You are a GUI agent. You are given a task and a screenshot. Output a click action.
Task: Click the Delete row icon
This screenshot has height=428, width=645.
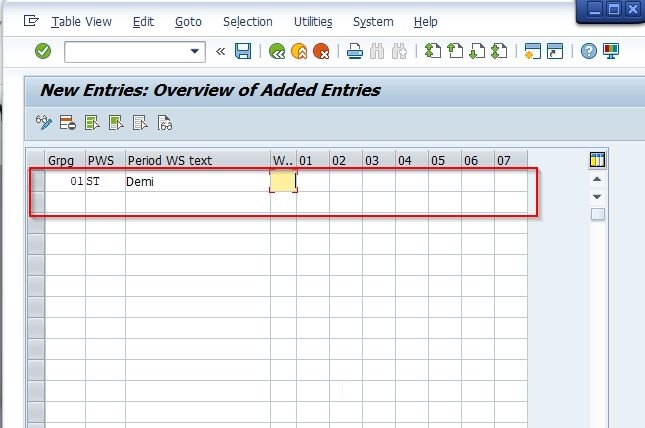(x=67, y=123)
